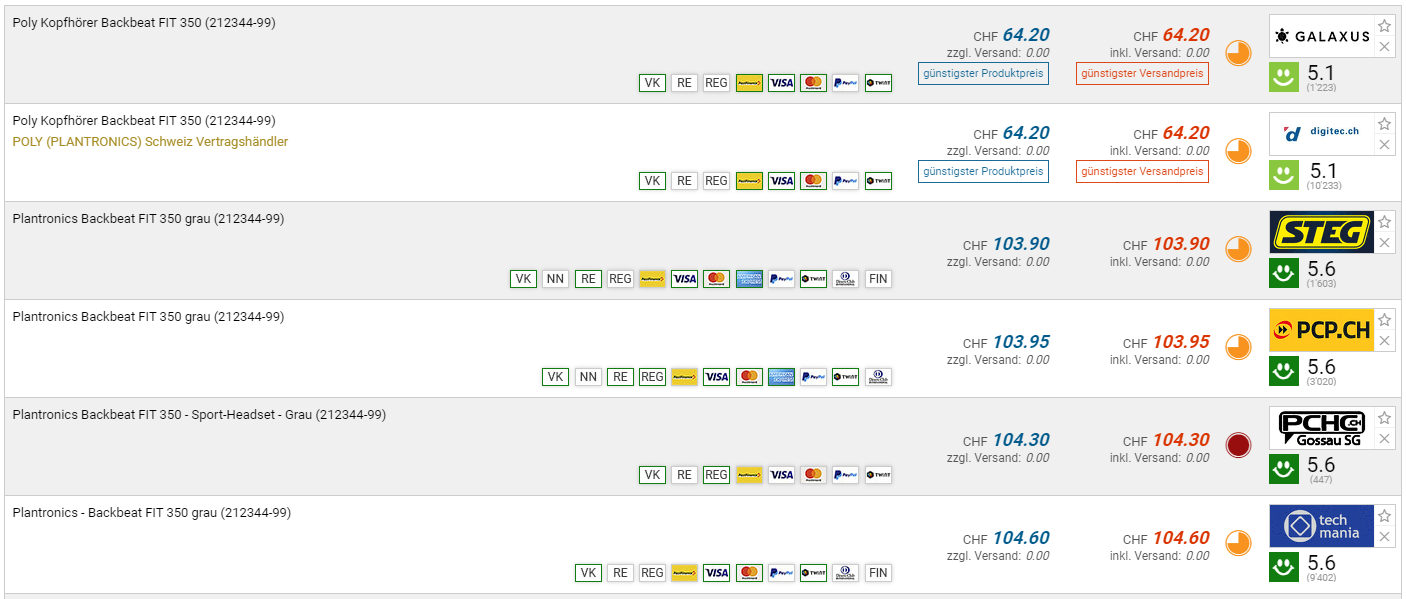Image resolution: width=1406 pixels, height=599 pixels.
Task: Click FIN payment badge in techmania row
Action: coord(878,573)
